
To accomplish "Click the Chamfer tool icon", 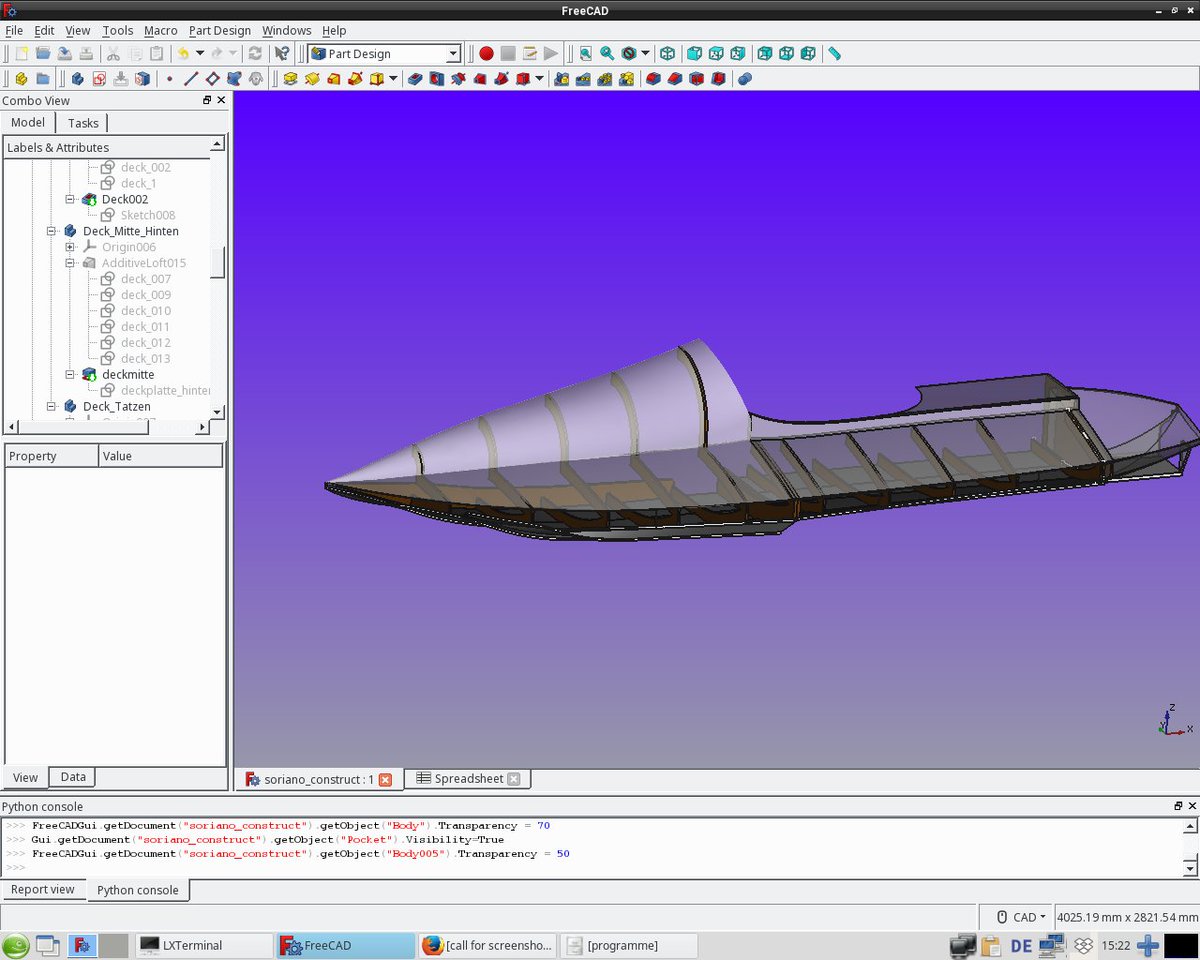I will [675, 78].
